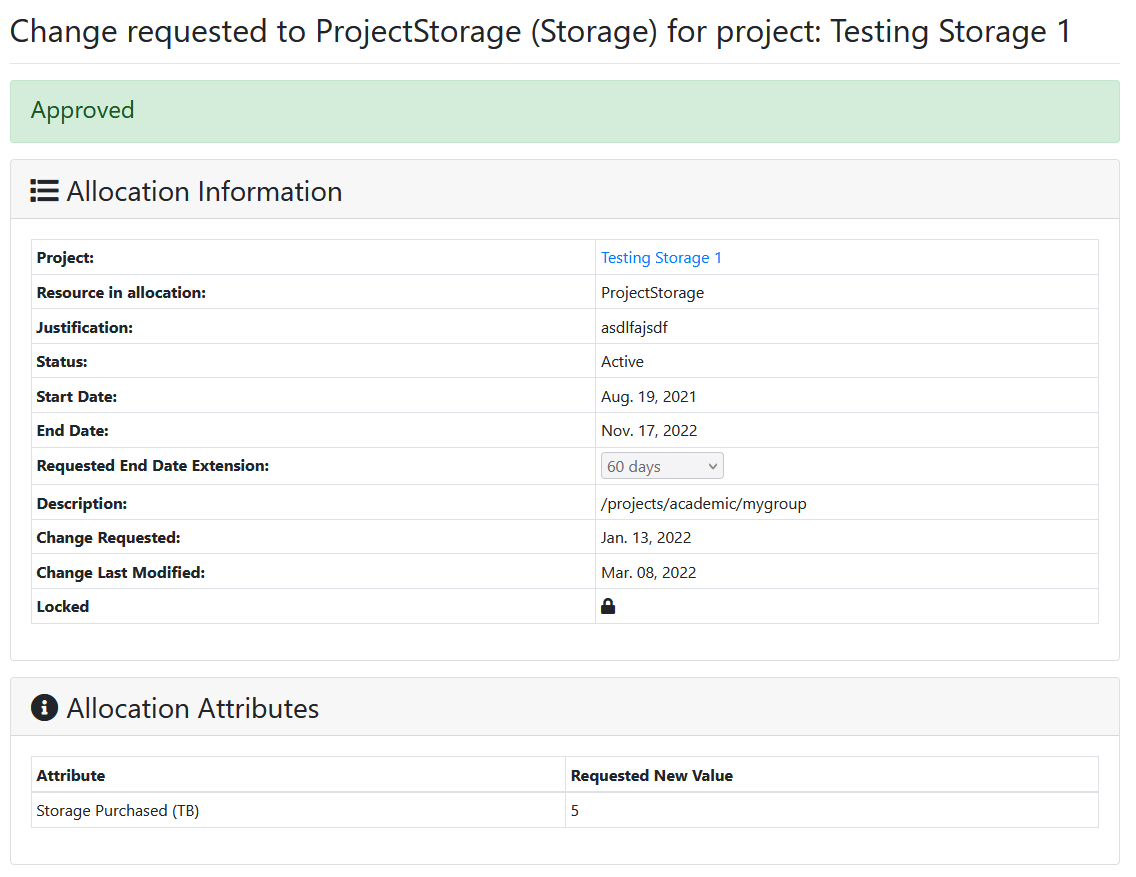The width and height of the screenshot is (1136, 877).
Task: Click the info icon beside Allocation Attributes
Action: (x=44, y=708)
